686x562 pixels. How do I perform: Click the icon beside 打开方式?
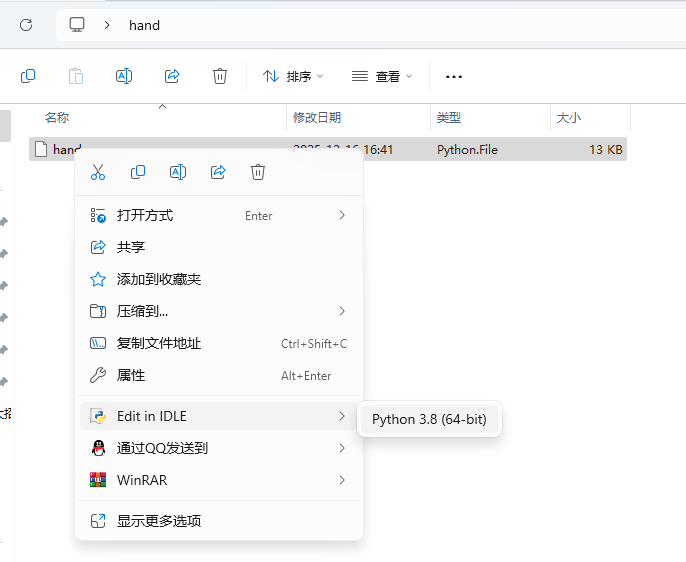tap(98, 215)
